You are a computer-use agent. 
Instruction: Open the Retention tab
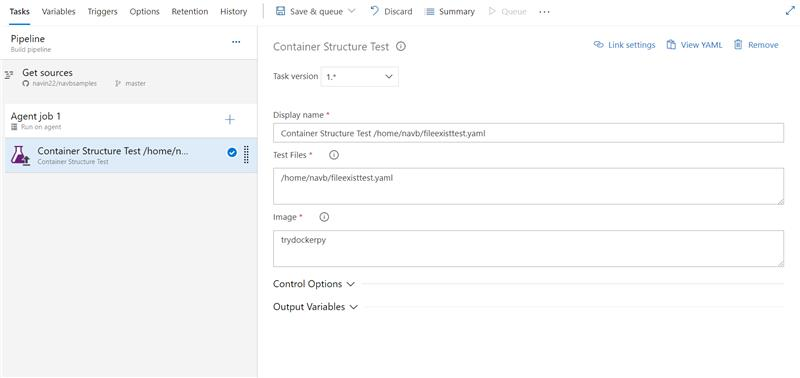pos(190,11)
